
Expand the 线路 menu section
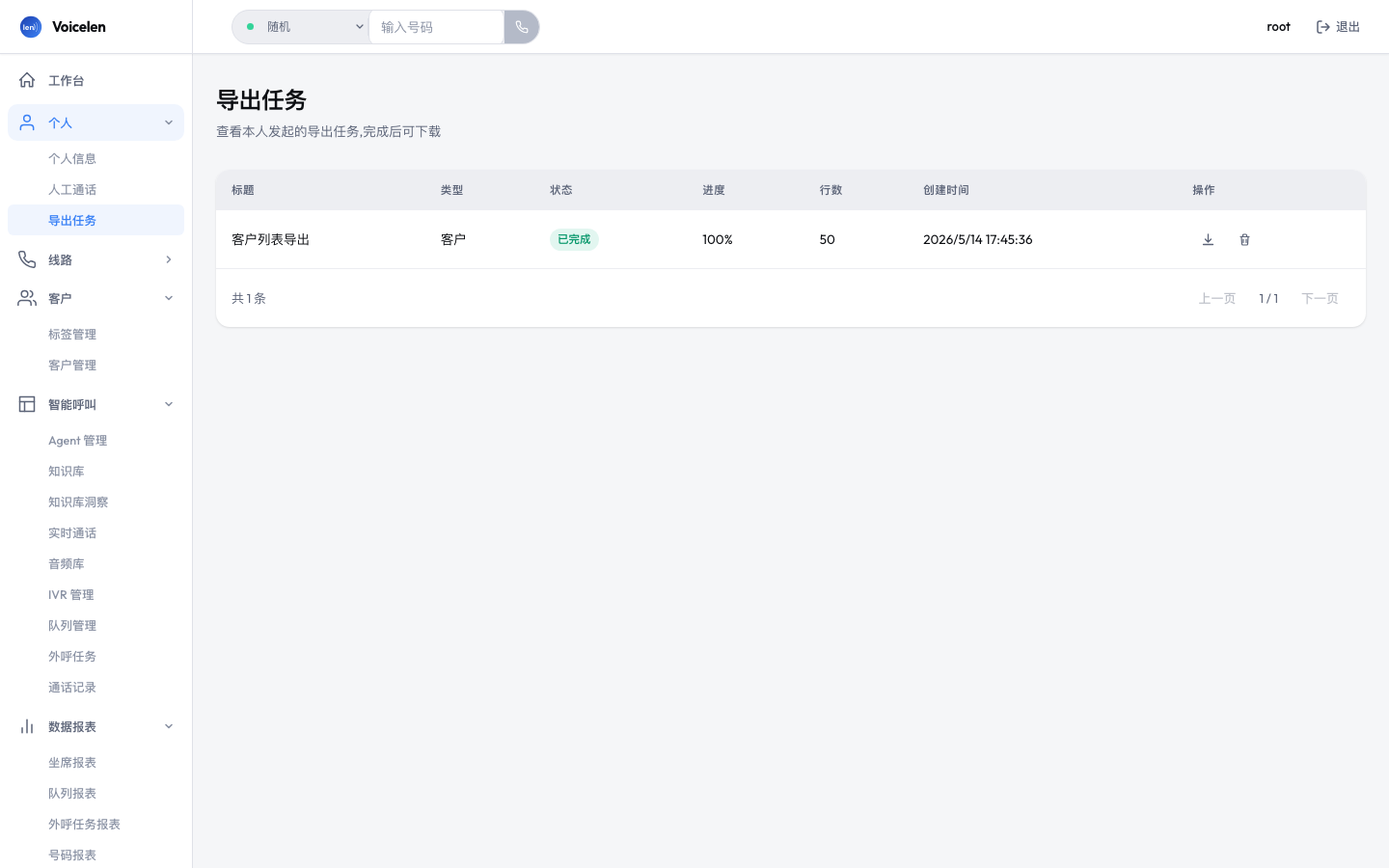169,259
